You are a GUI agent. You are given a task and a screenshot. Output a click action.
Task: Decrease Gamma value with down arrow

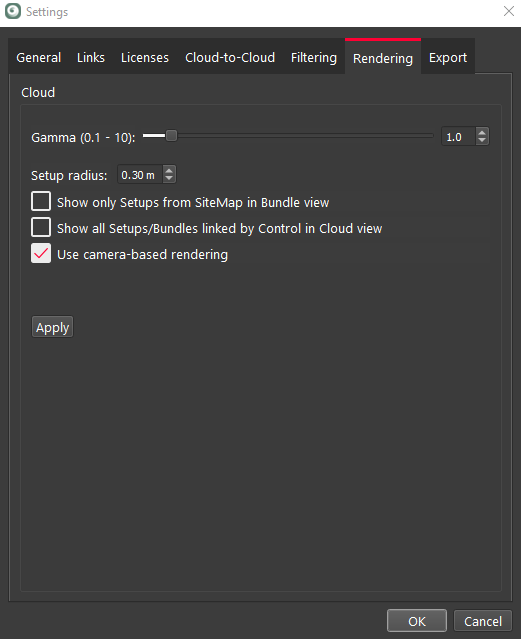pos(482,140)
